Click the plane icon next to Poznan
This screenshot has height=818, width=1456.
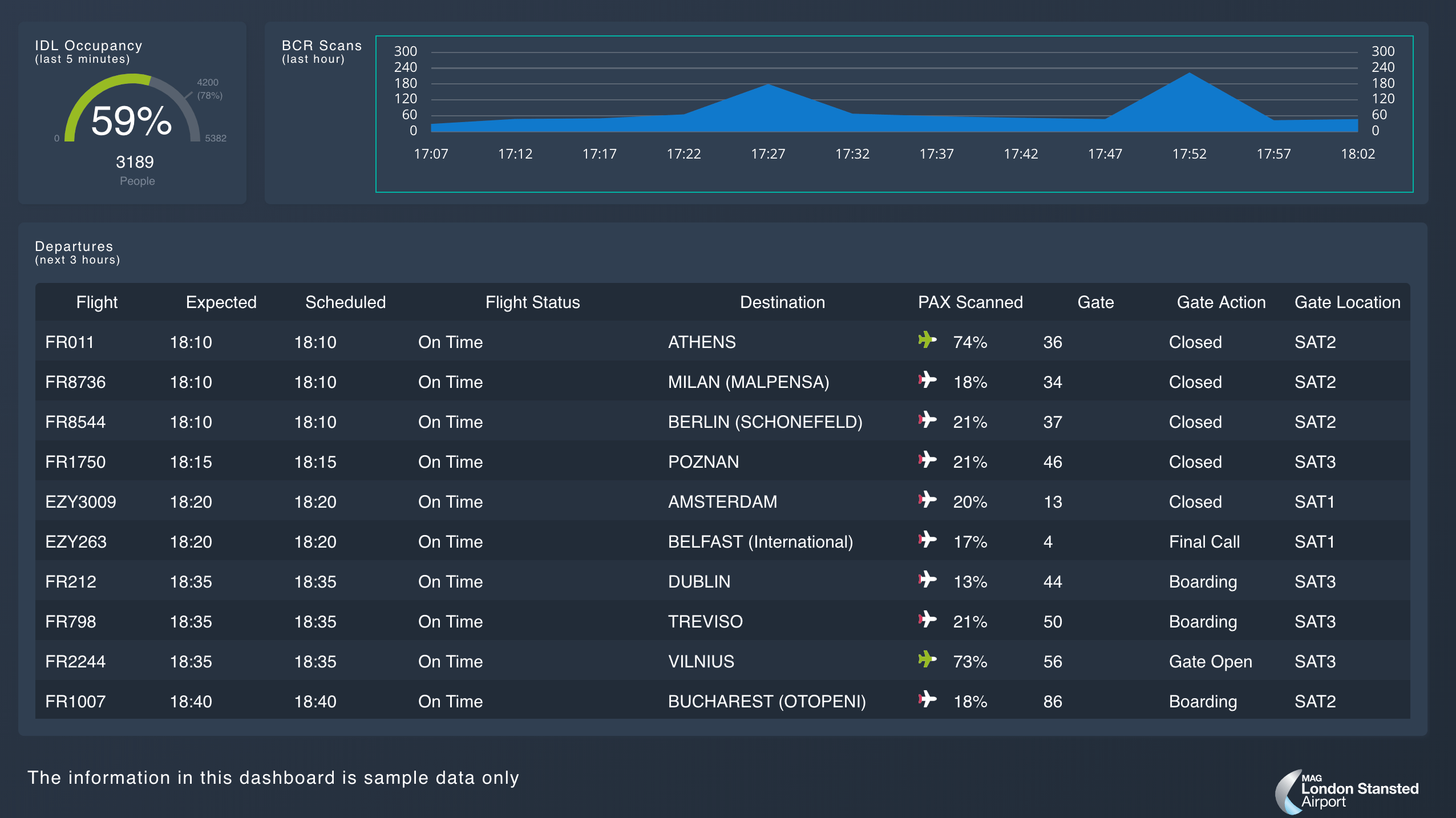click(927, 460)
